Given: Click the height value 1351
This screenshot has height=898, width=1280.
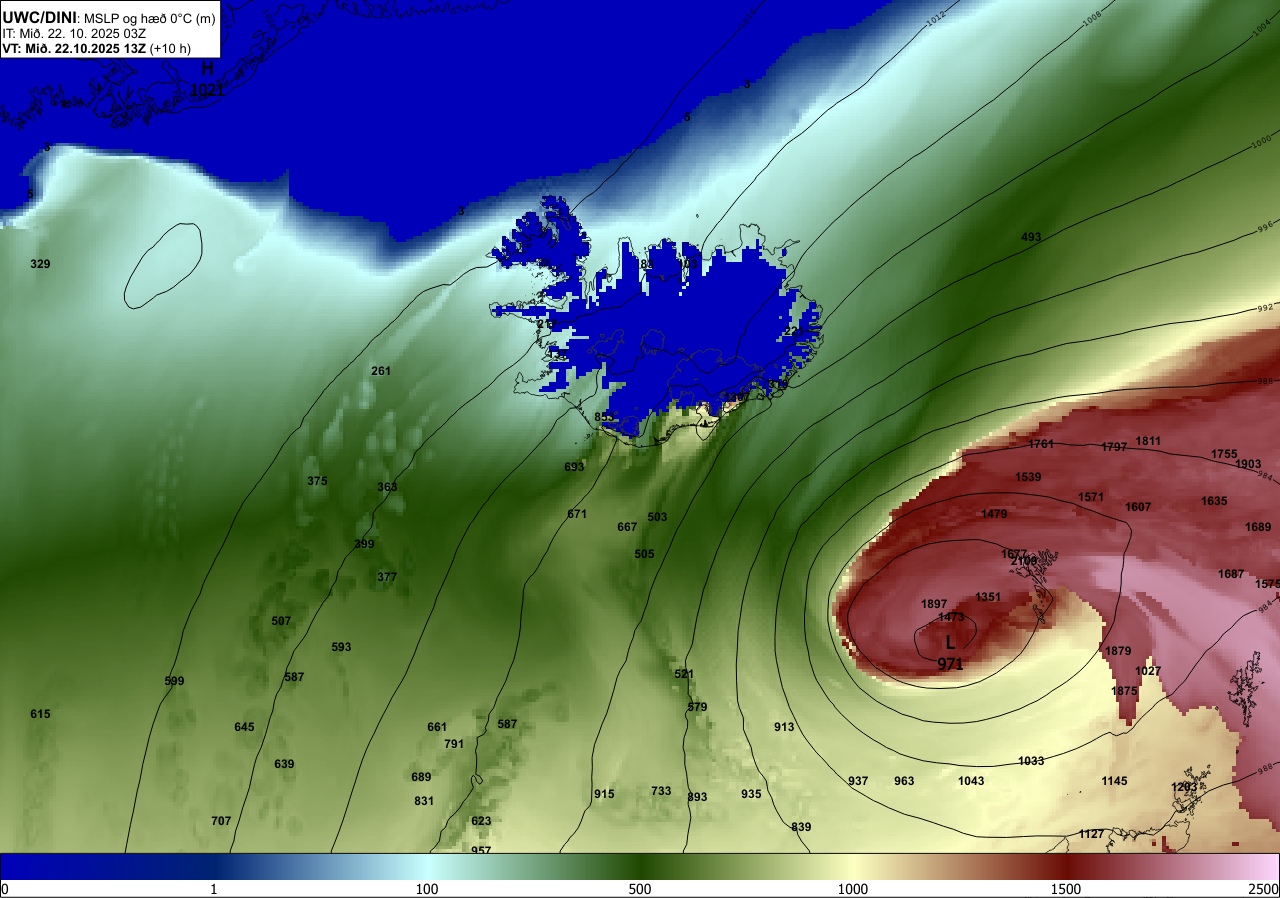Looking at the screenshot, I should [988, 597].
